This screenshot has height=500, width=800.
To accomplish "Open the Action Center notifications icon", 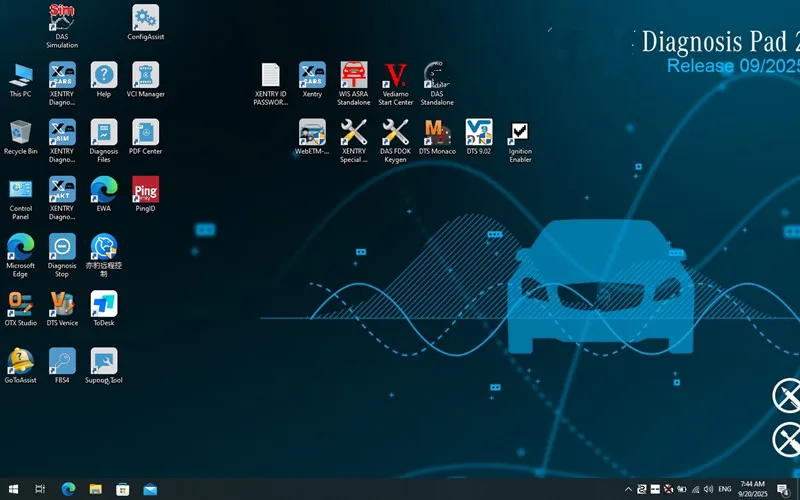I will point(784,490).
